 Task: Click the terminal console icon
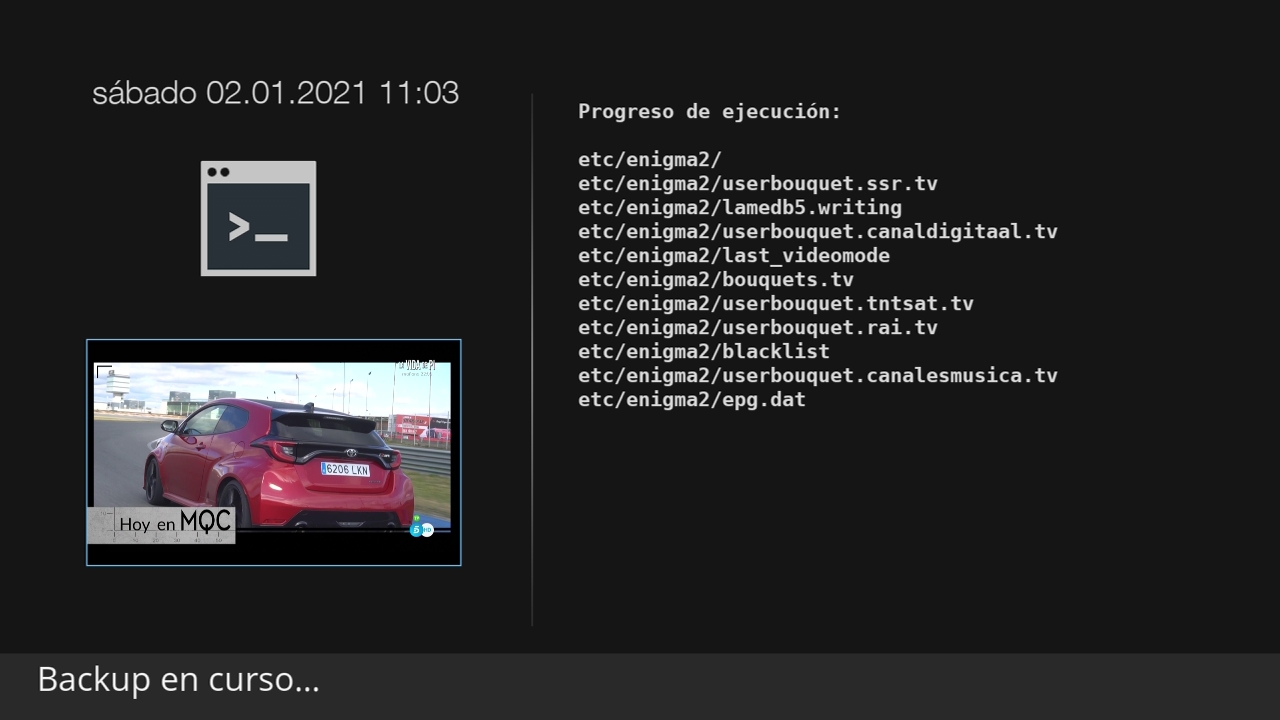[x=258, y=218]
